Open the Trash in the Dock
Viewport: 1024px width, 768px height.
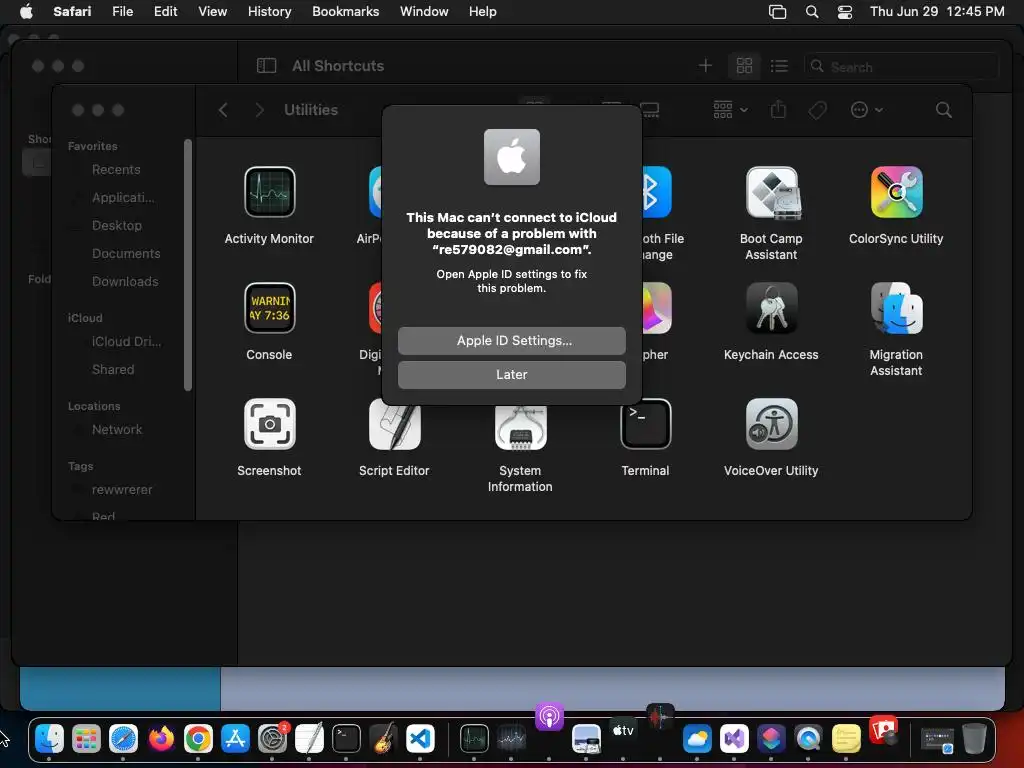click(x=974, y=739)
